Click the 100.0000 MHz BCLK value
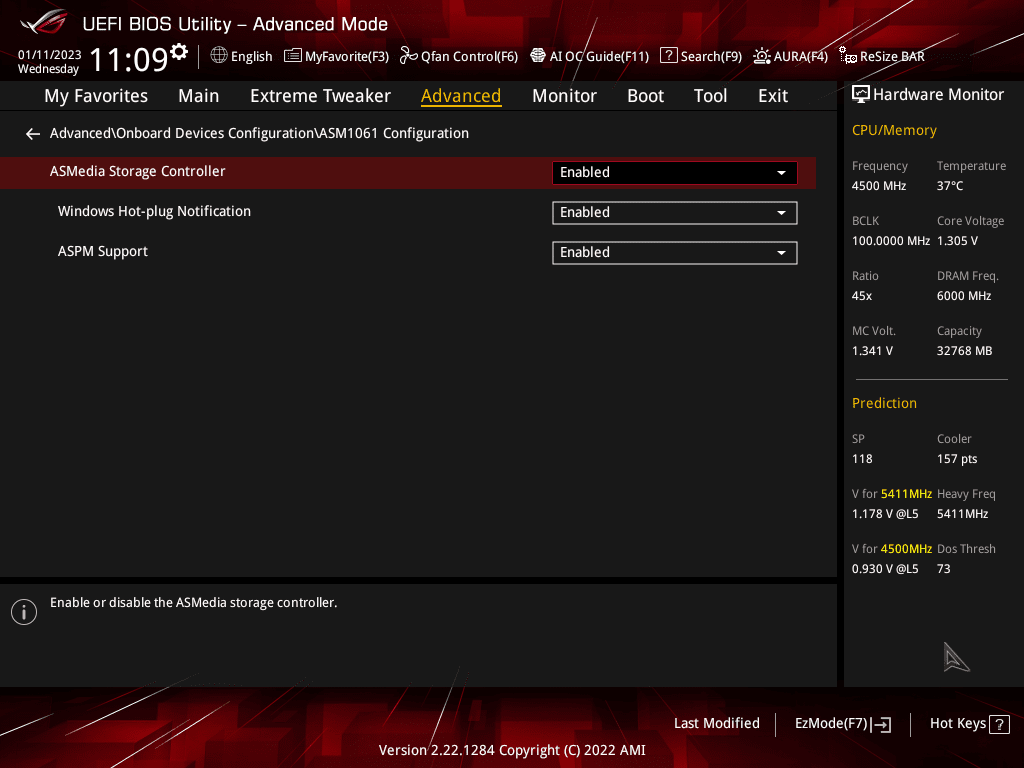The image size is (1024, 768). click(x=891, y=241)
